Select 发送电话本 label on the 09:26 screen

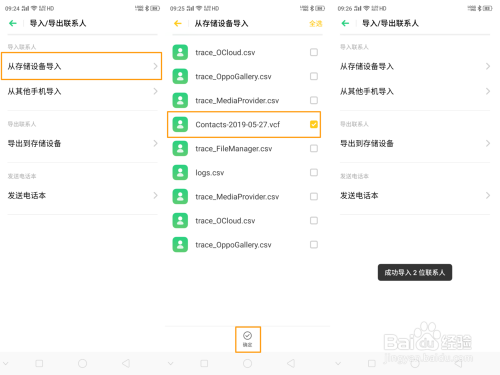359,195
